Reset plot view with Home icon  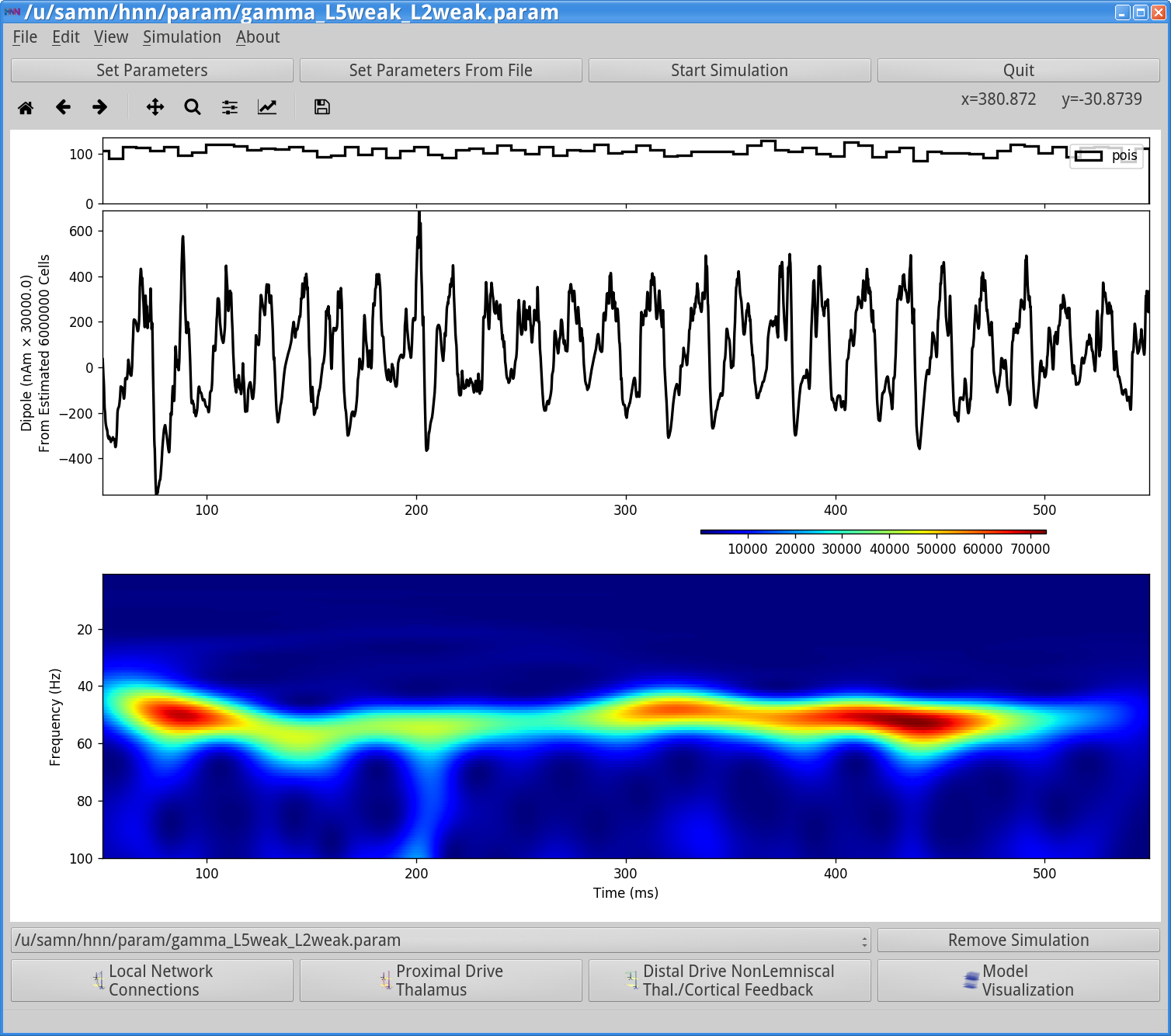pyautogui.click(x=26, y=107)
